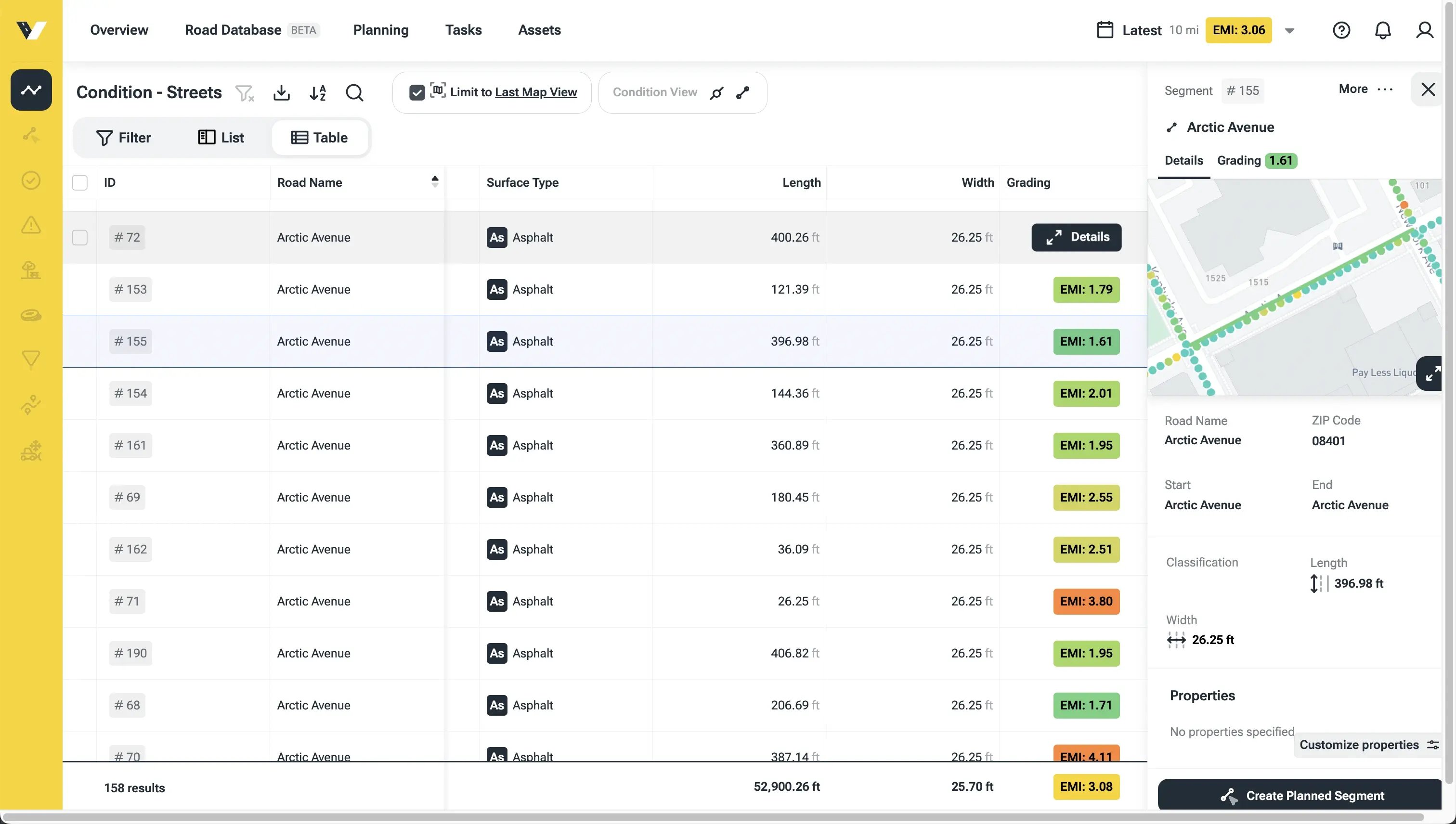1456x824 pixels.
Task: Click the orange EMI: 3.80 grading badge
Action: 1086,601
